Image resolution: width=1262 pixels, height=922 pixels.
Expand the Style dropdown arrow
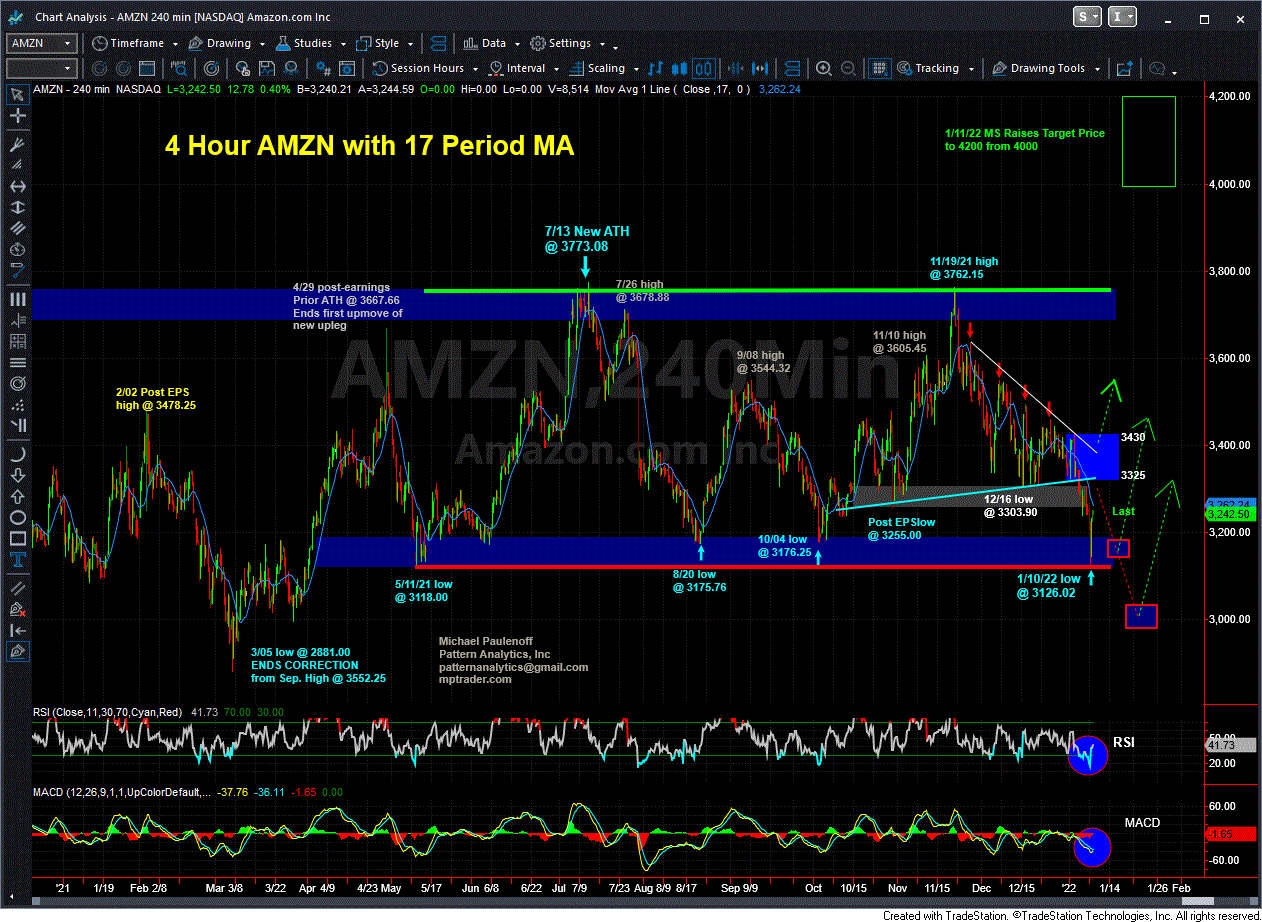tap(410, 44)
